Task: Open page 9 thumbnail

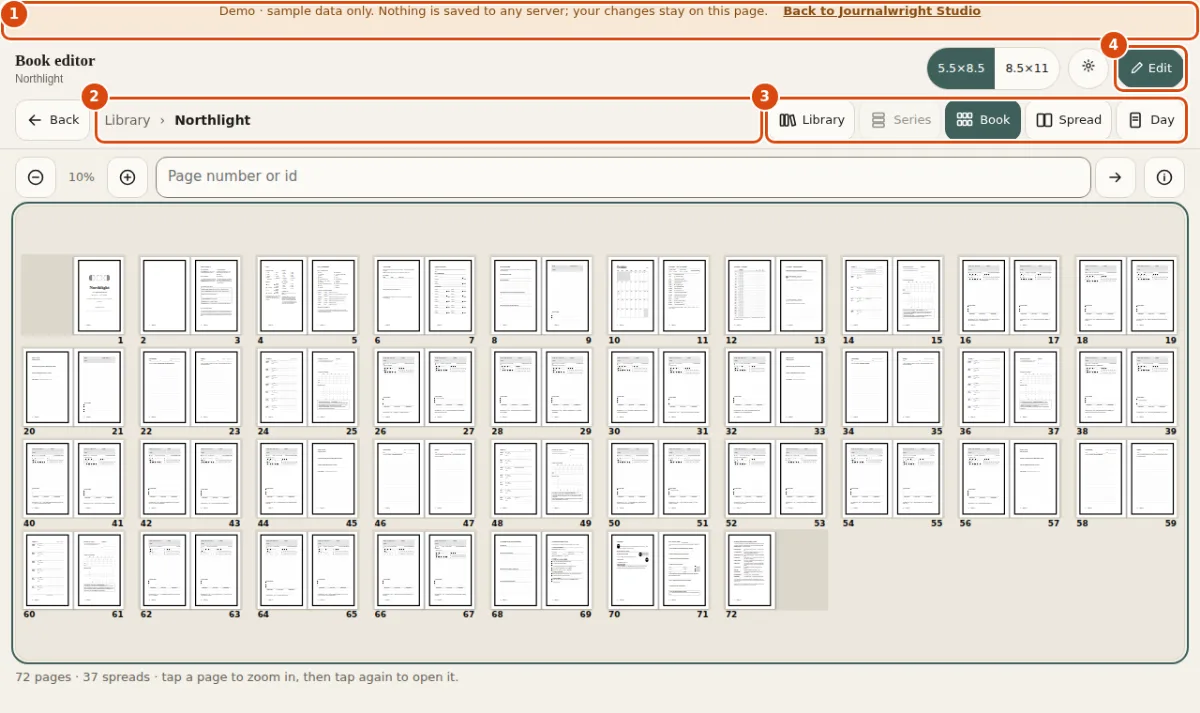Action: click(567, 296)
